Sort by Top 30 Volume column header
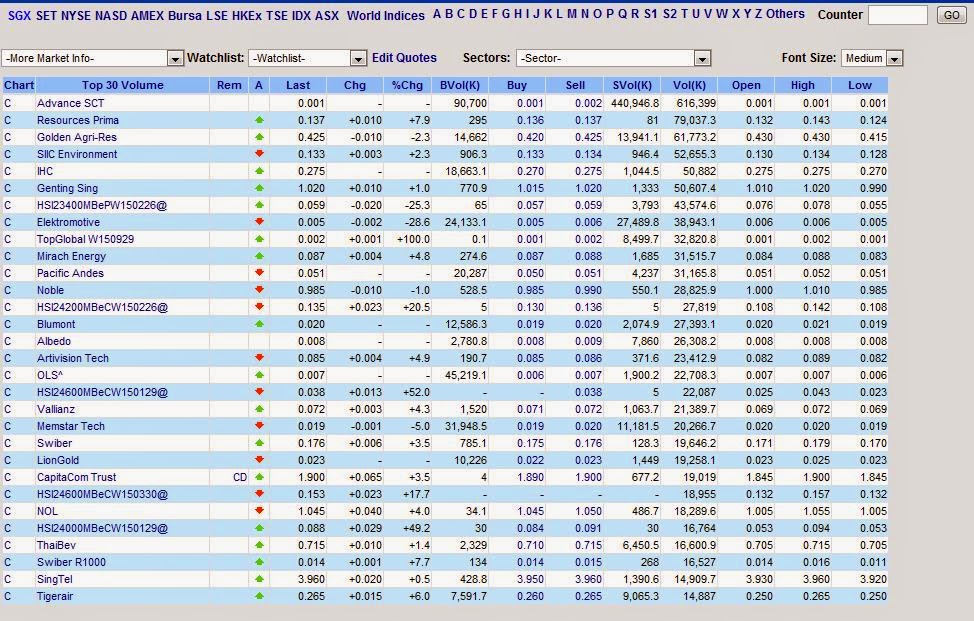974x621 pixels. 122,85
